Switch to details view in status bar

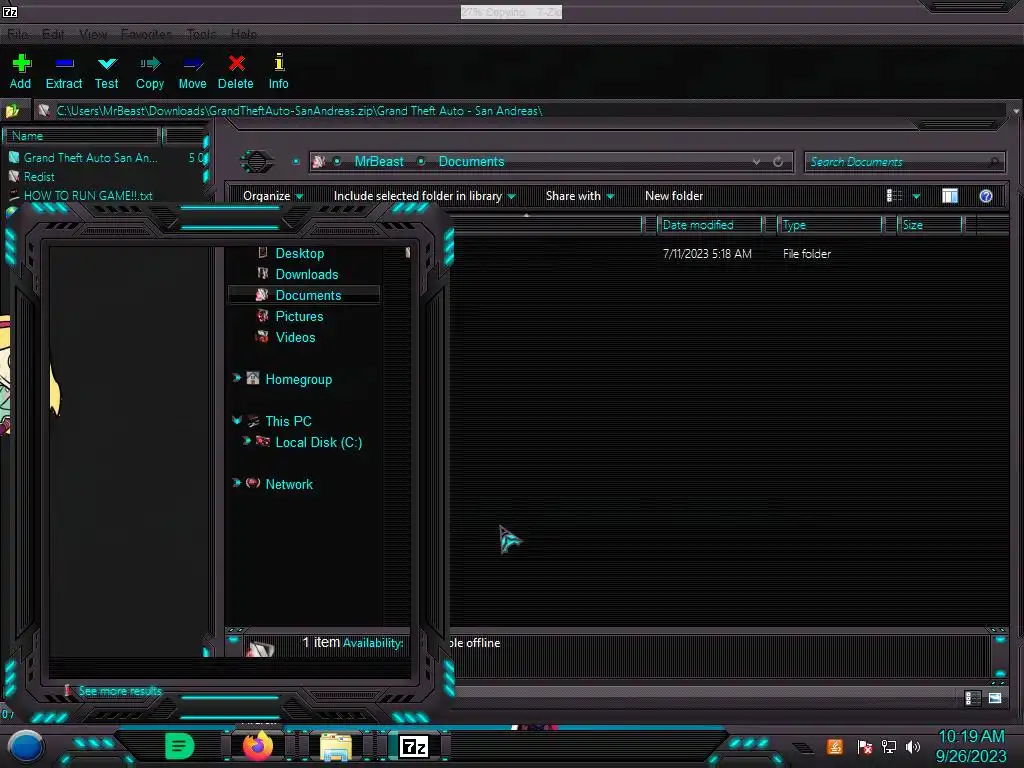[x=972, y=698]
